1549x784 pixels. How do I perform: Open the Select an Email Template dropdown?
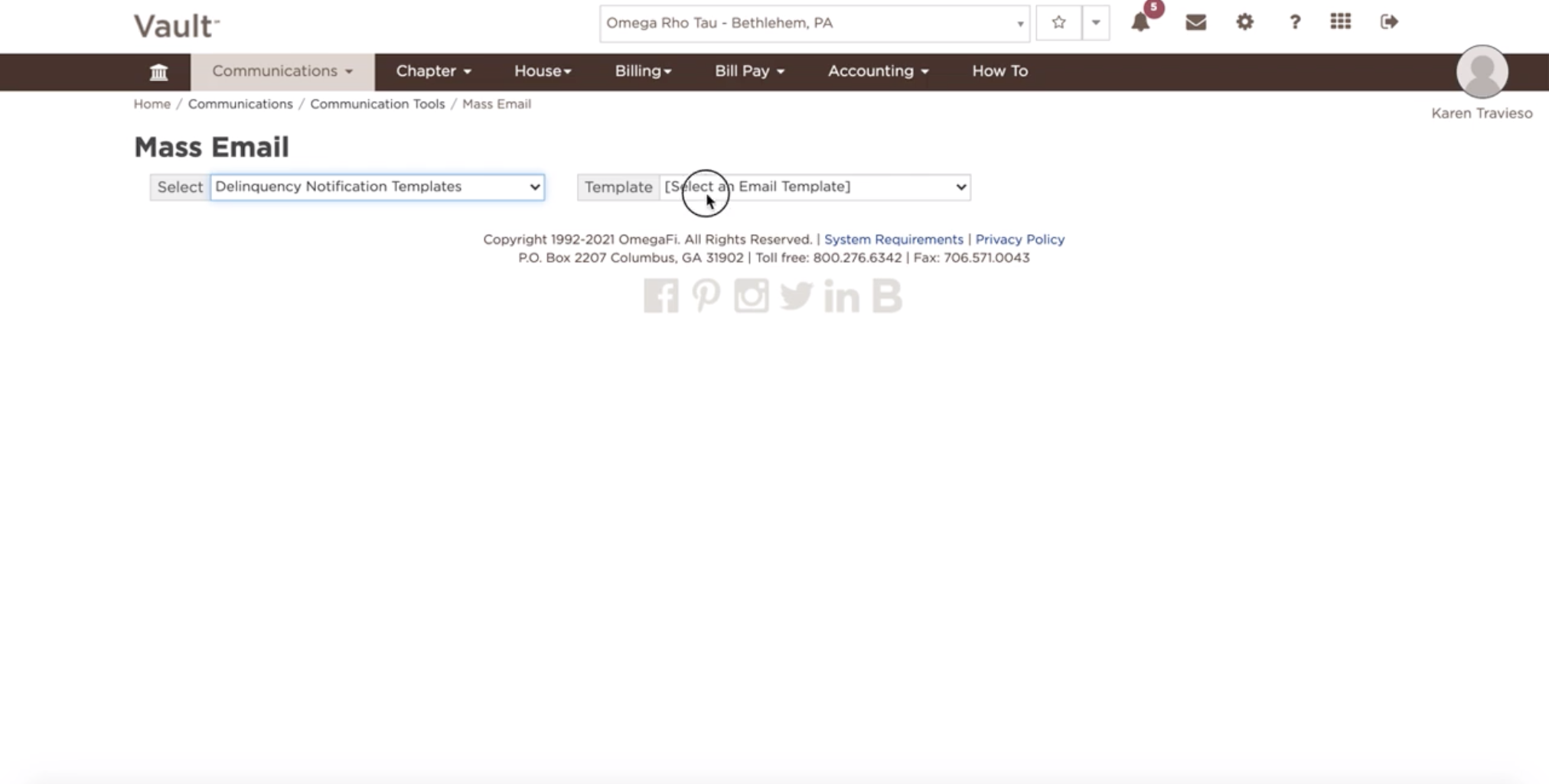click(x=814, y=187)
